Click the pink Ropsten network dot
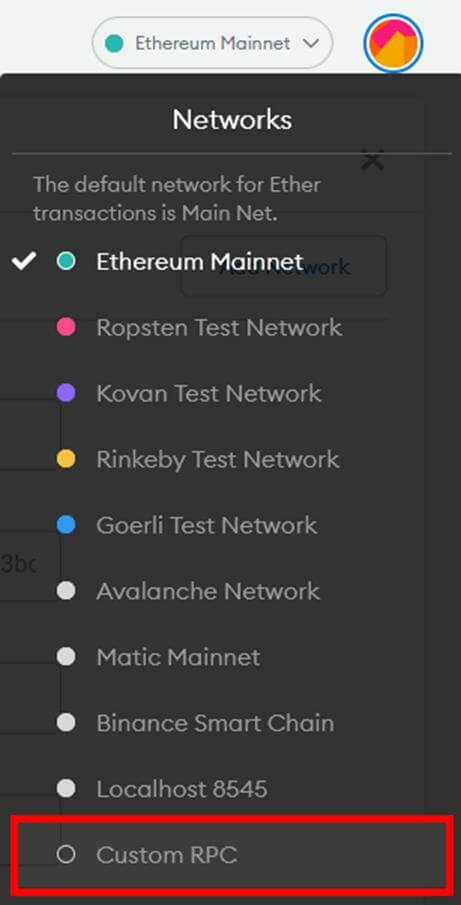 66,328
